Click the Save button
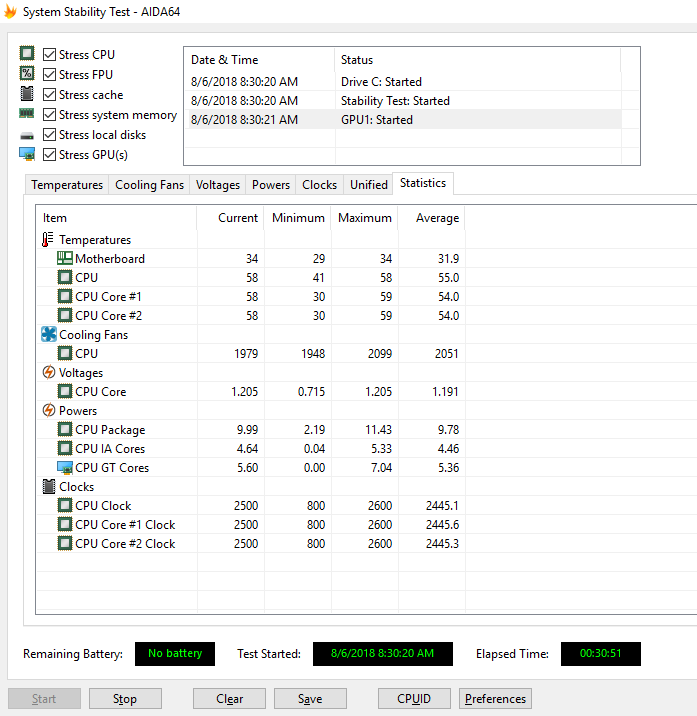 tap(310, 699)
